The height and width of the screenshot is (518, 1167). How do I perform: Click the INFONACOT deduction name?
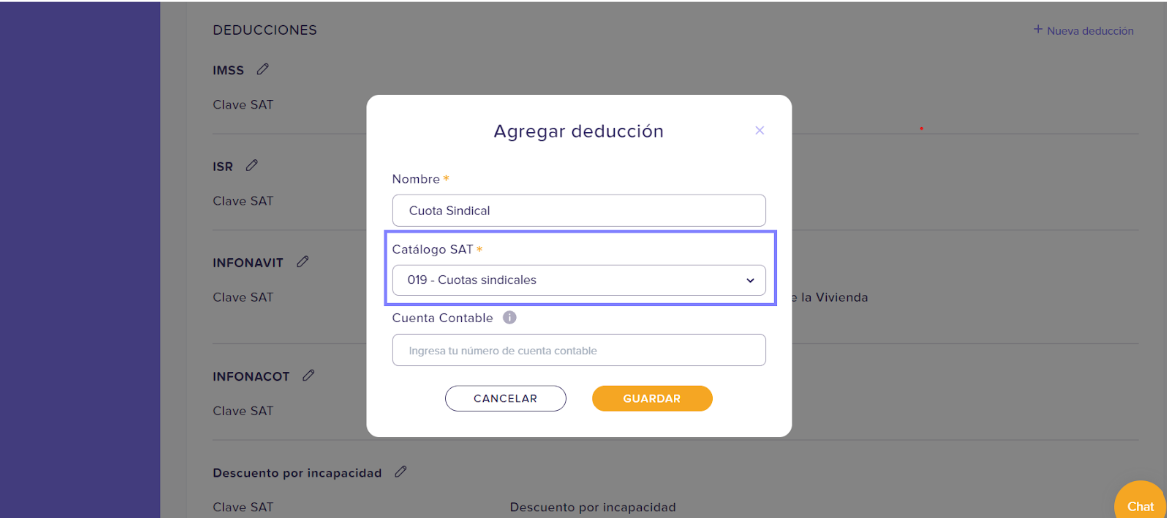coord(252,377)
